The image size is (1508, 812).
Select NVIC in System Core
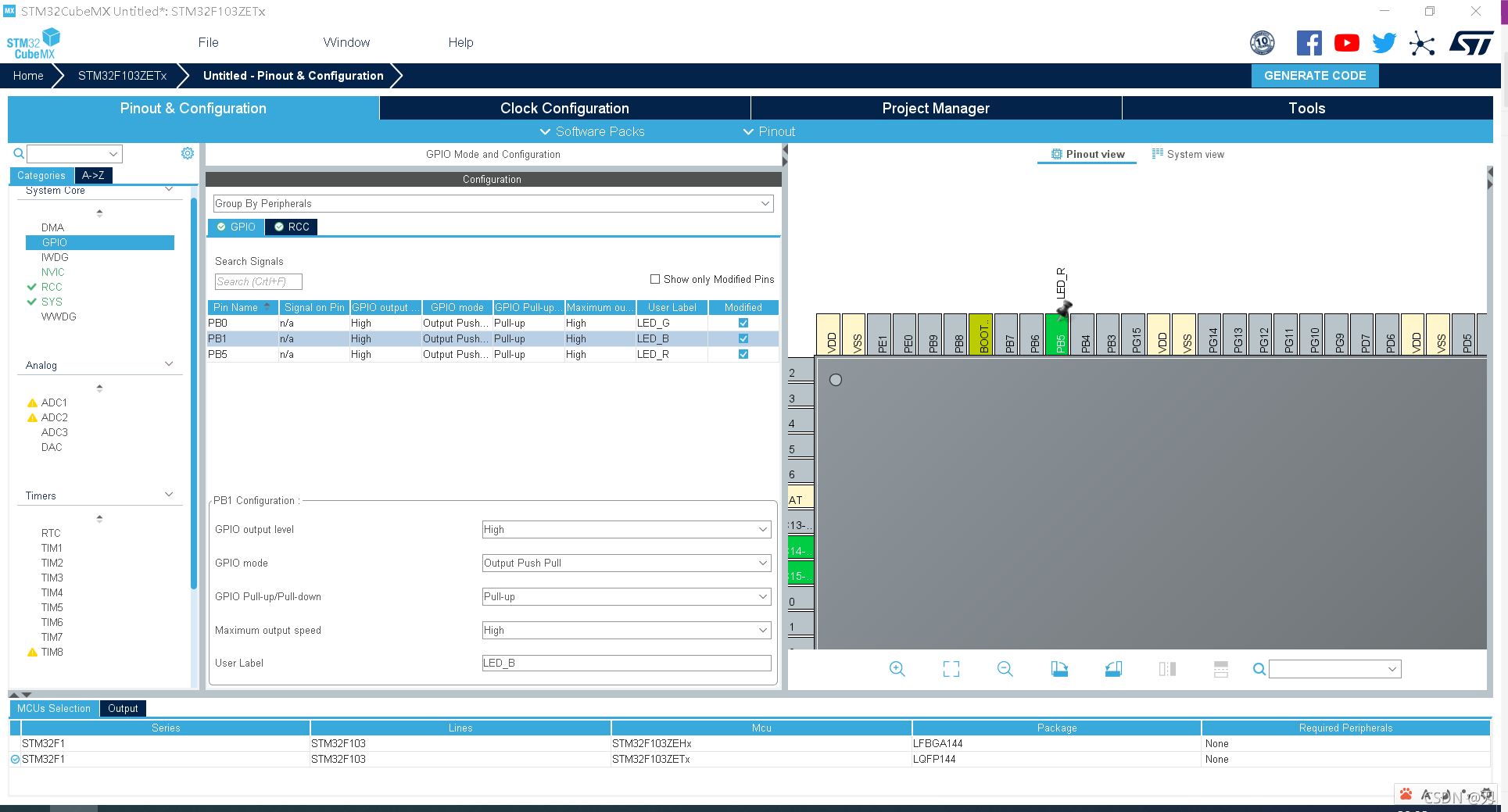tap(53, 272)
